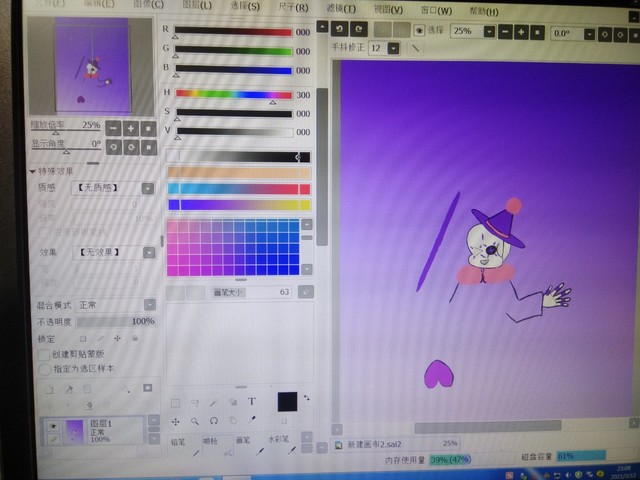Choose the 铅笔 pencil brush preset
Viewport: 640px width, 480px height.
(x=179, y=440)
